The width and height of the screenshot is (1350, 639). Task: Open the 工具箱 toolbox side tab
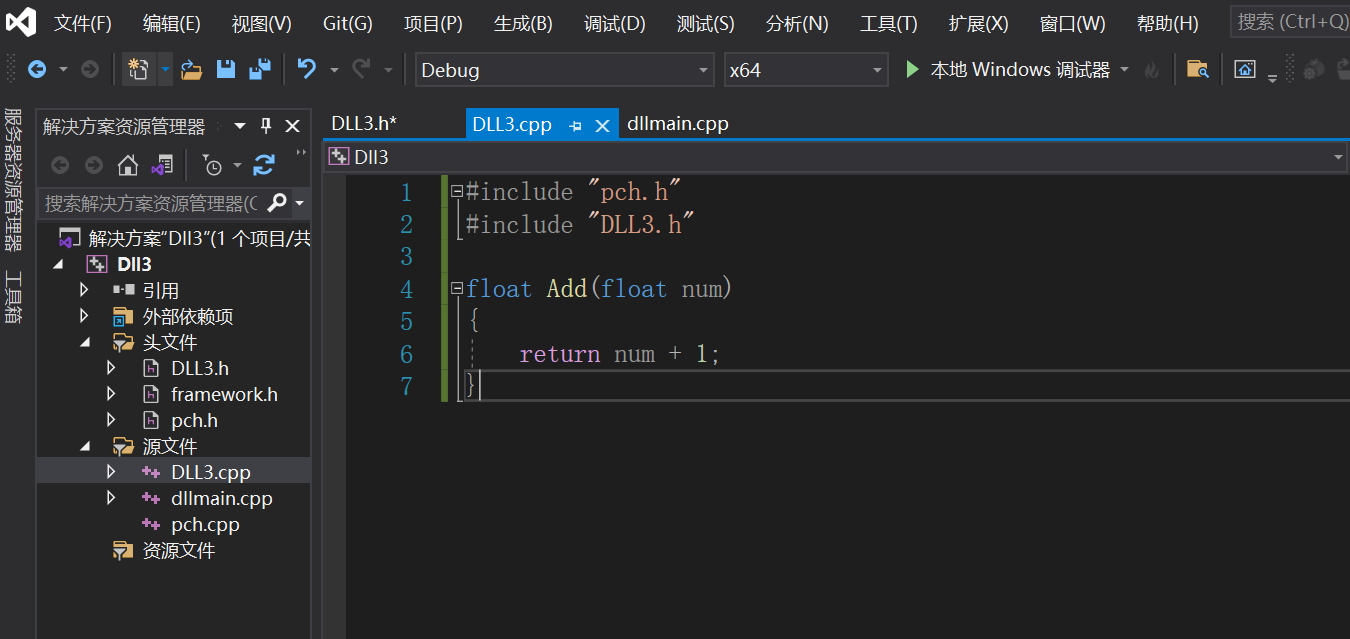tap(13, 298)
